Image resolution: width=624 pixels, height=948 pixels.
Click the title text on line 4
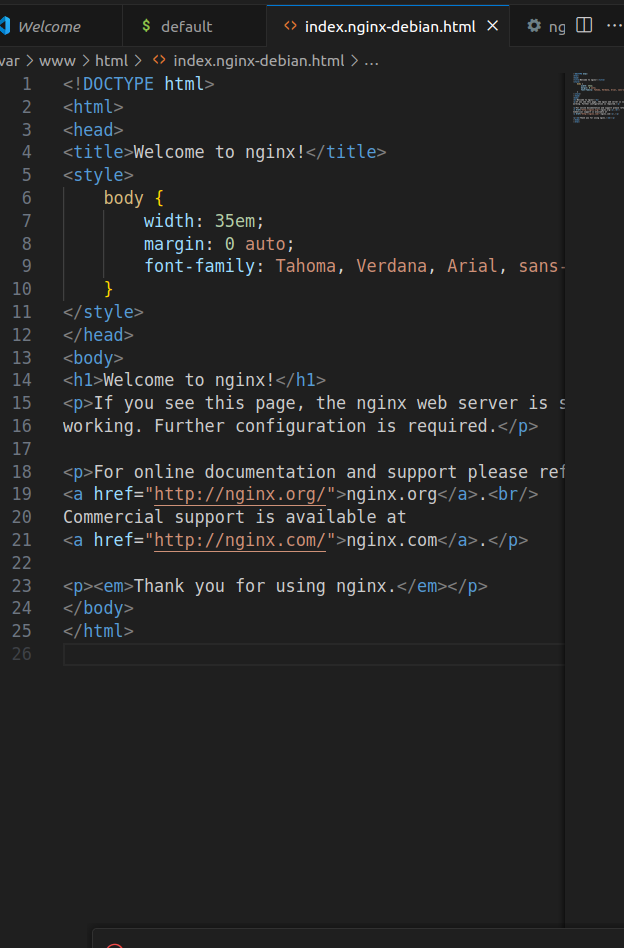coord(219,152)
